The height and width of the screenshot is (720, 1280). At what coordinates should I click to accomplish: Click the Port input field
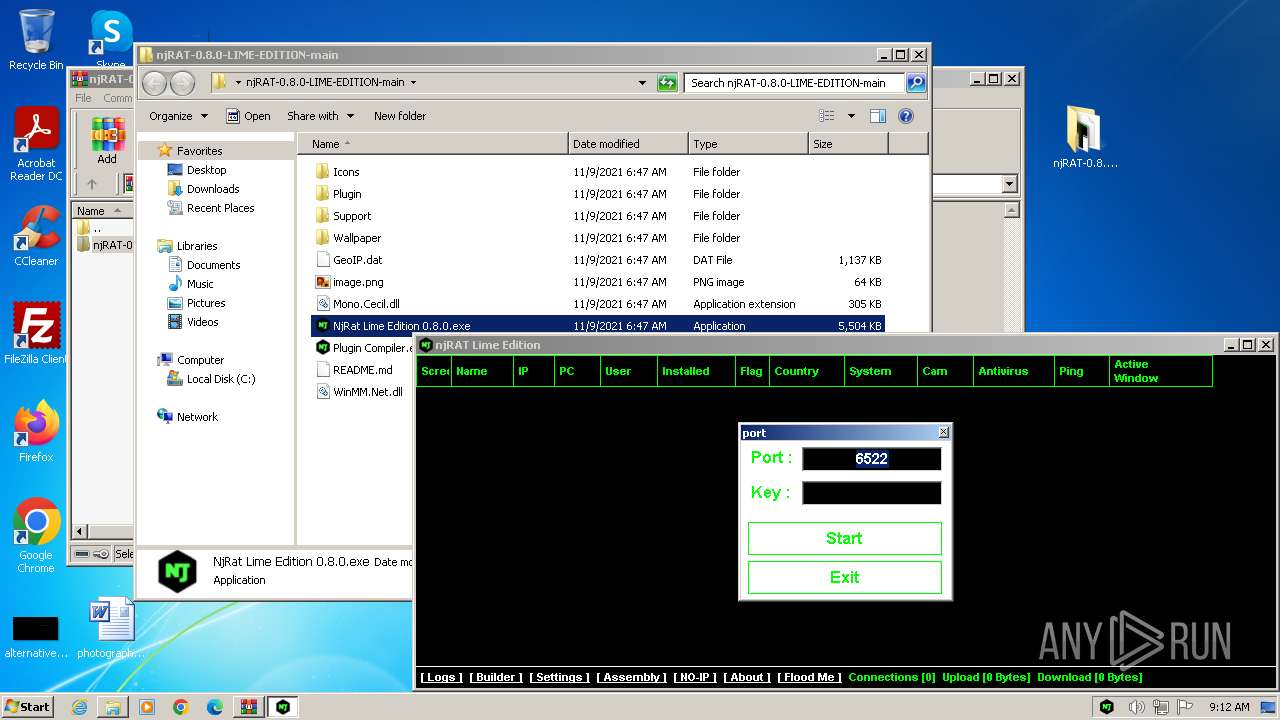pyautogui.click(x=871, y=459)
